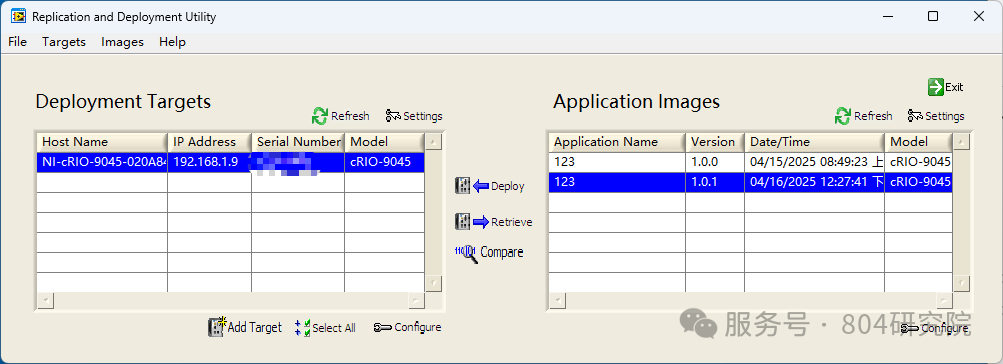Click cRIO-9045 model cell in targets table
This screenshot has height=364, width=1003.
[384, 162]
